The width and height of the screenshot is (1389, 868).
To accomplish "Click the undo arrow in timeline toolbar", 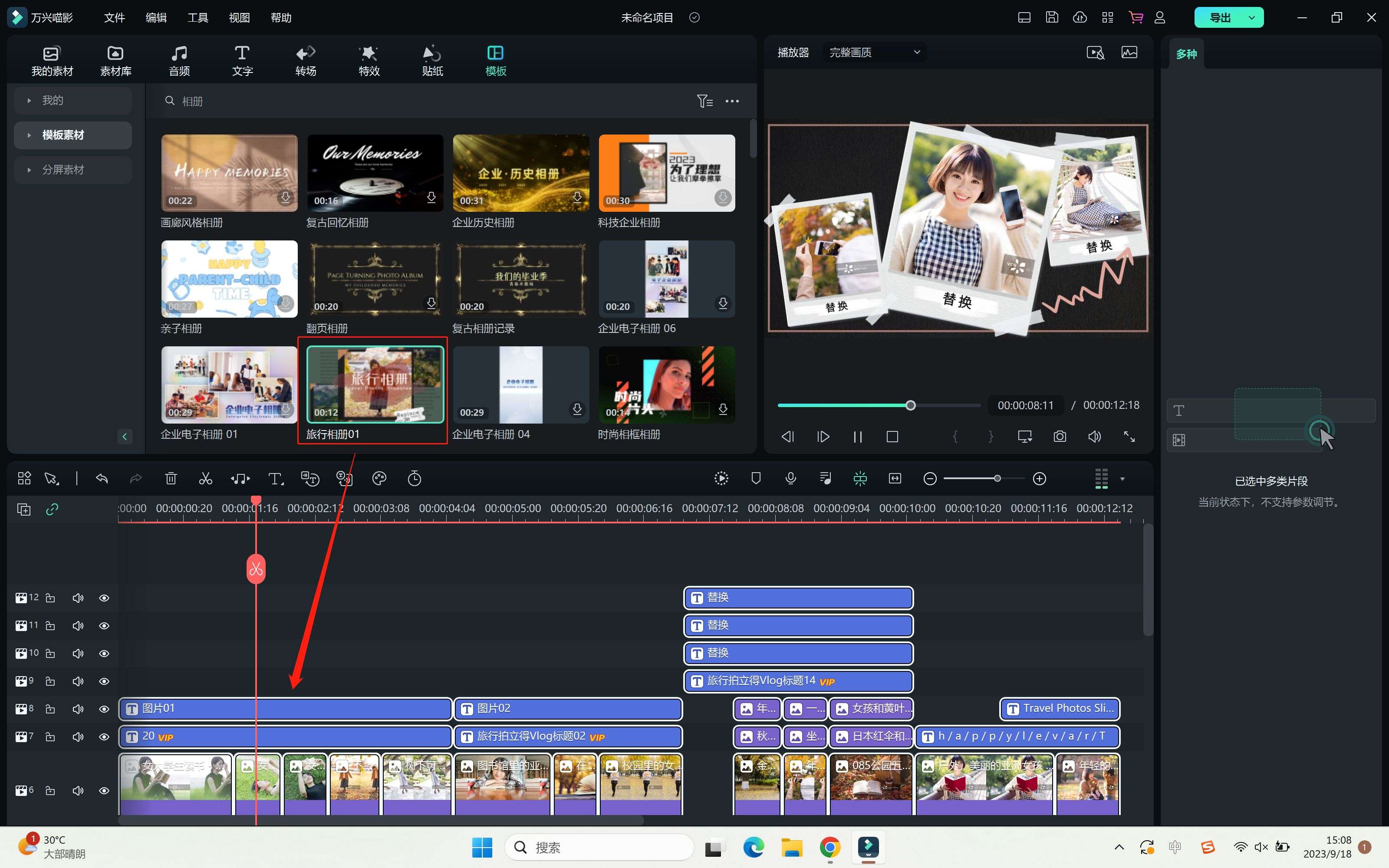I will pyautogui.click(x=102, y=478).
